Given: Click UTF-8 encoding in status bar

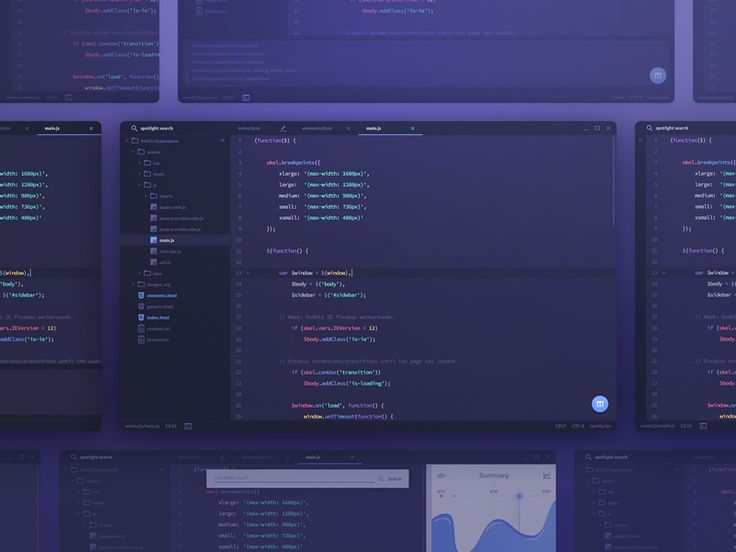Looking at the screenshot, I should [x=578, y=426].
